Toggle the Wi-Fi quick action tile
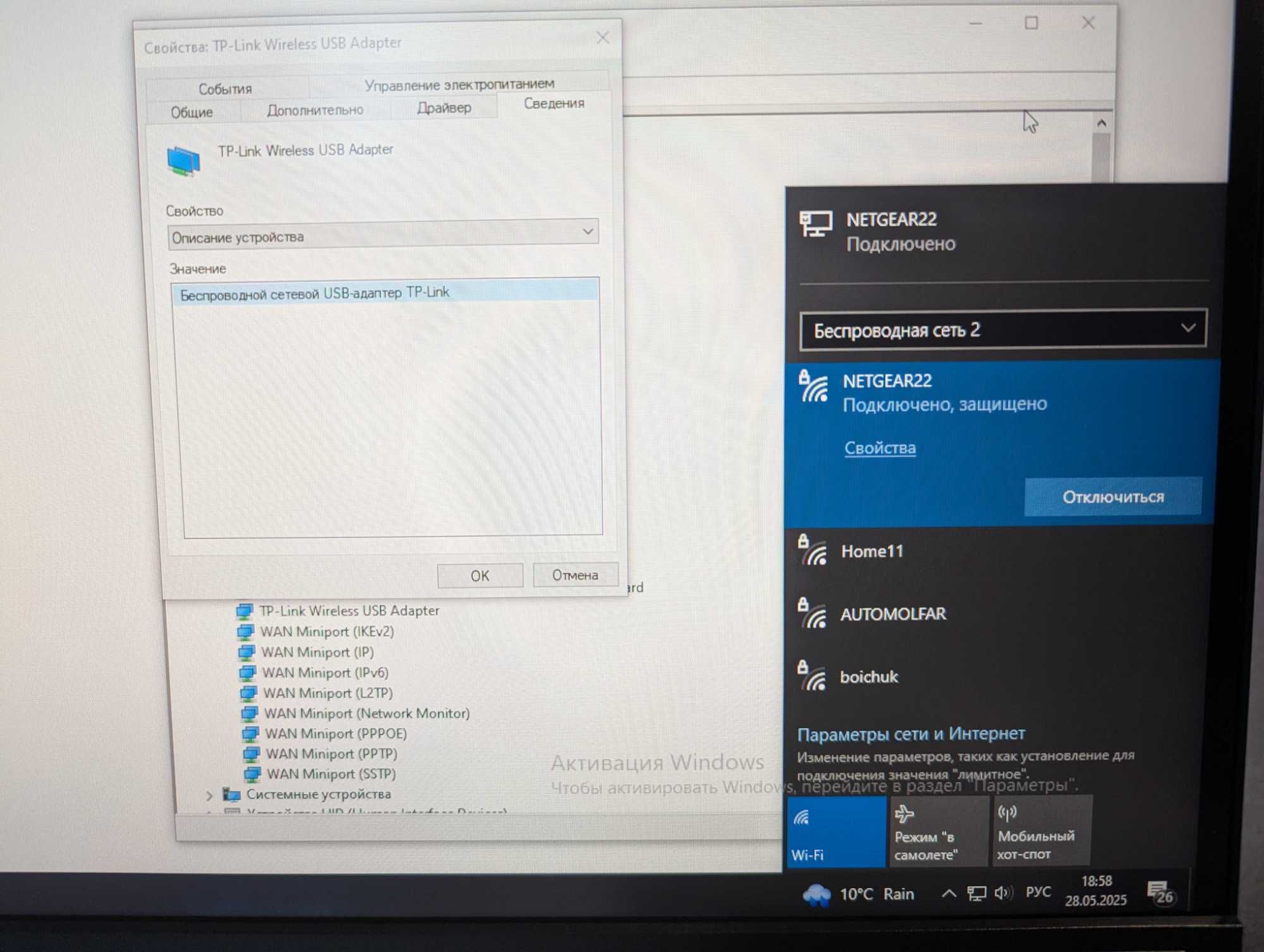The height and width of the screenshot is (952, 1264). tap(837, 831)
